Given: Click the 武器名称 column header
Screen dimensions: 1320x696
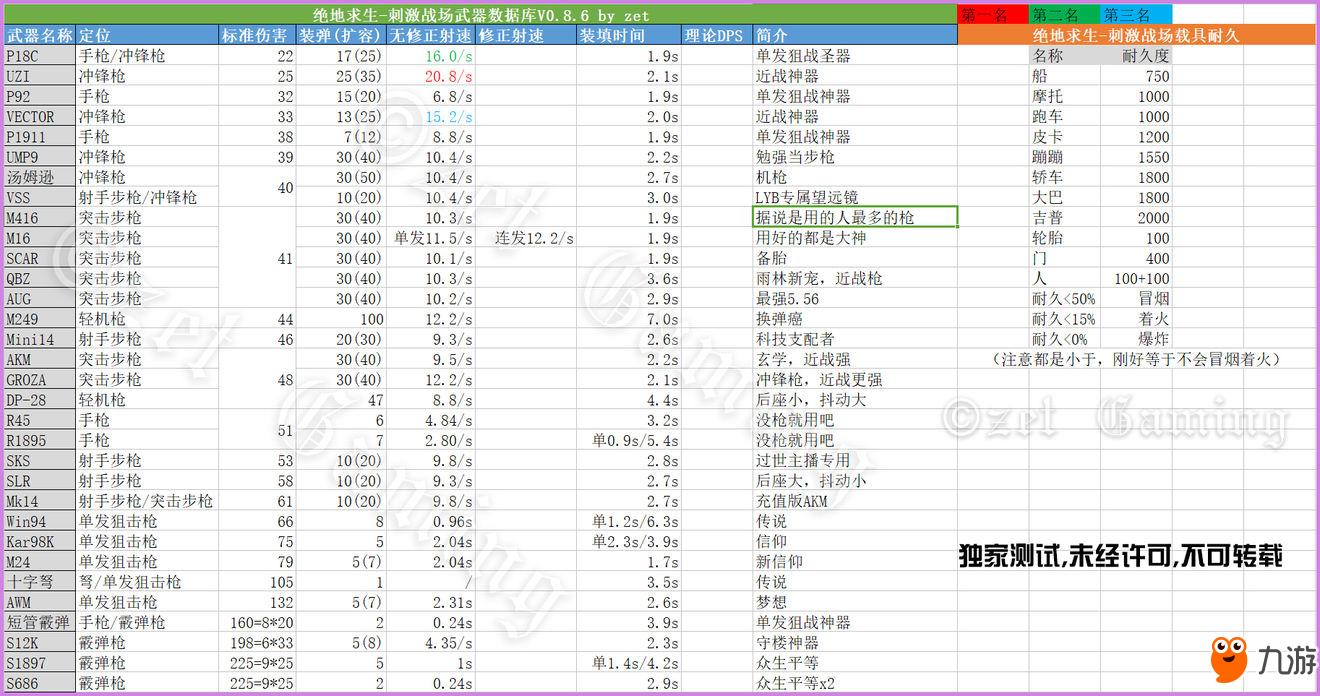Looking at the screenshot, I should pos(39,35).
